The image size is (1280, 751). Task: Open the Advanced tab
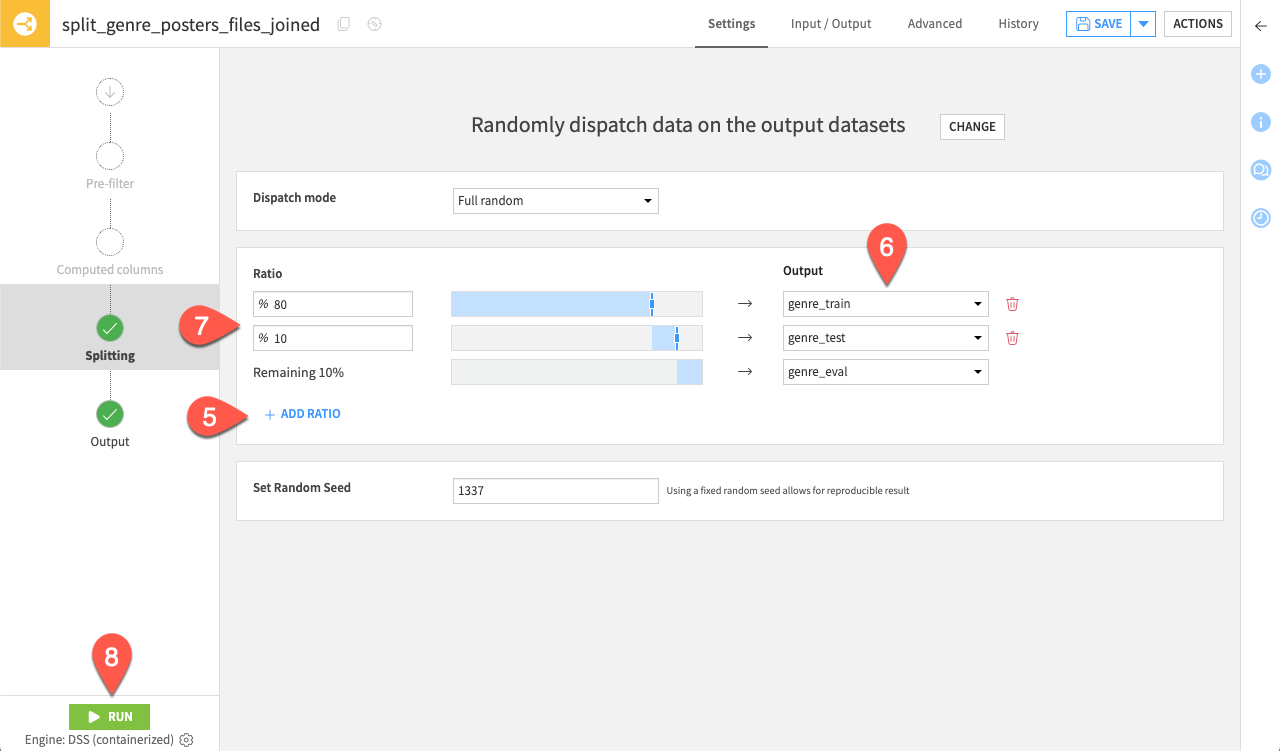[x=934, y=24]
